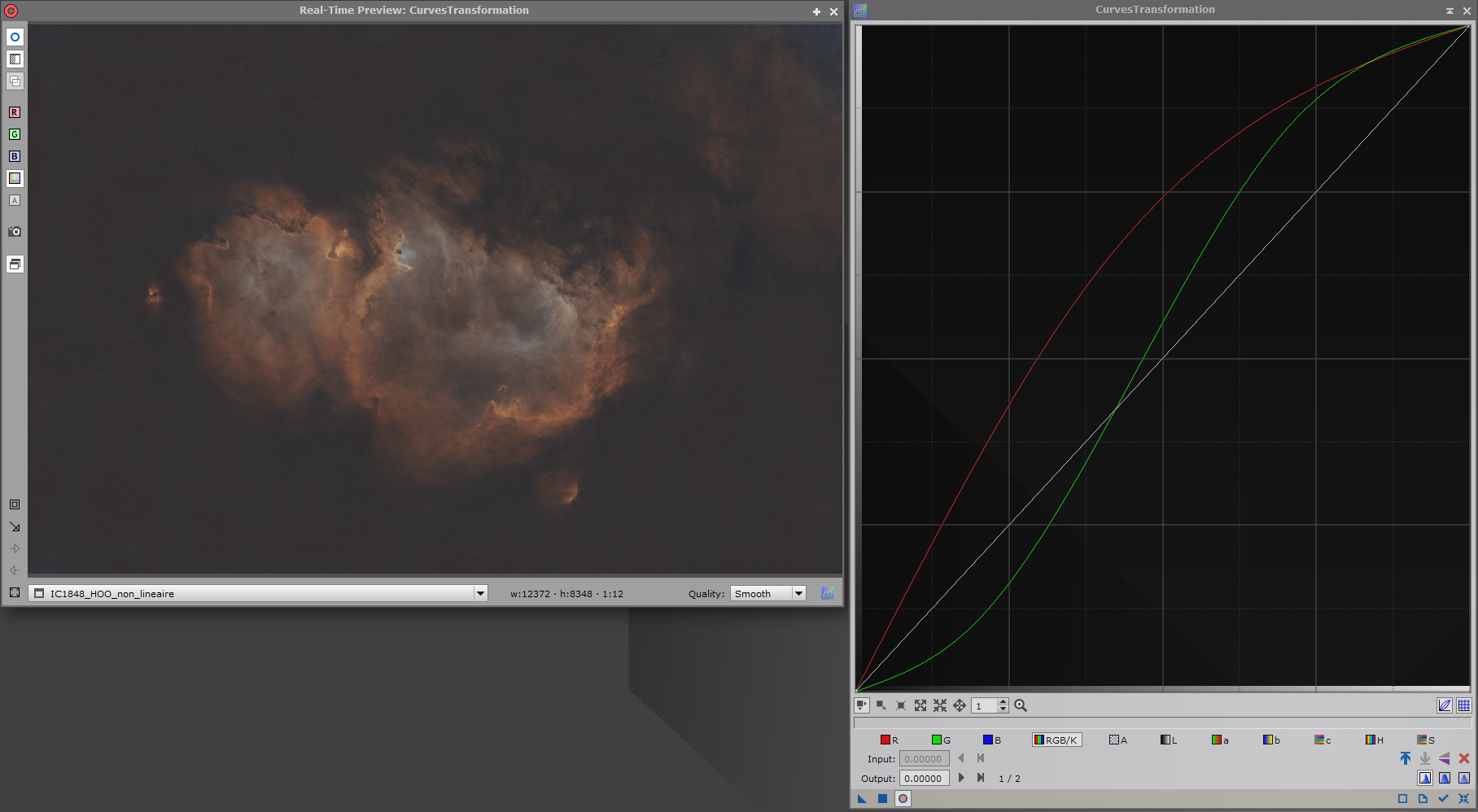Viewport: 1478px width, 812px height.
Task: Toggle show all curves icon
Action: 1445,705
